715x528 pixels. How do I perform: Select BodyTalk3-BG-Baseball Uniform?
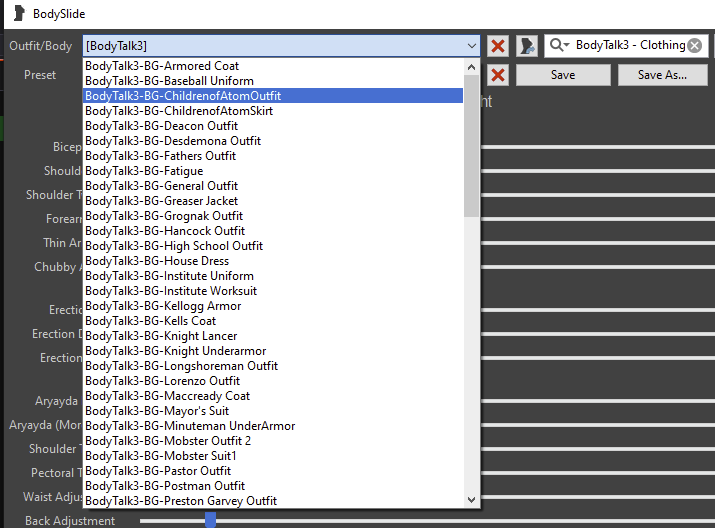273,81
